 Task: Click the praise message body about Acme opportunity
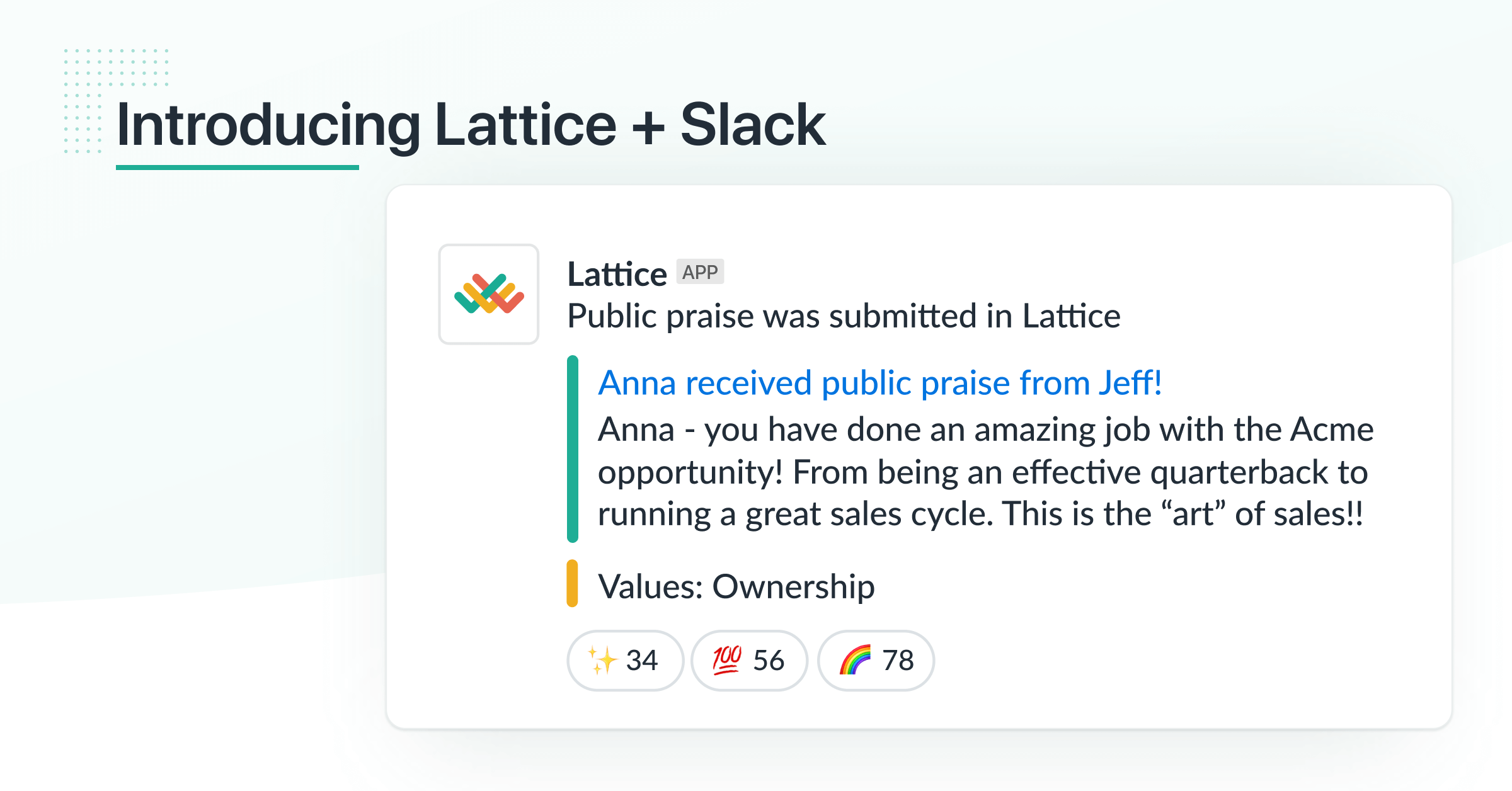coord(986,472)
